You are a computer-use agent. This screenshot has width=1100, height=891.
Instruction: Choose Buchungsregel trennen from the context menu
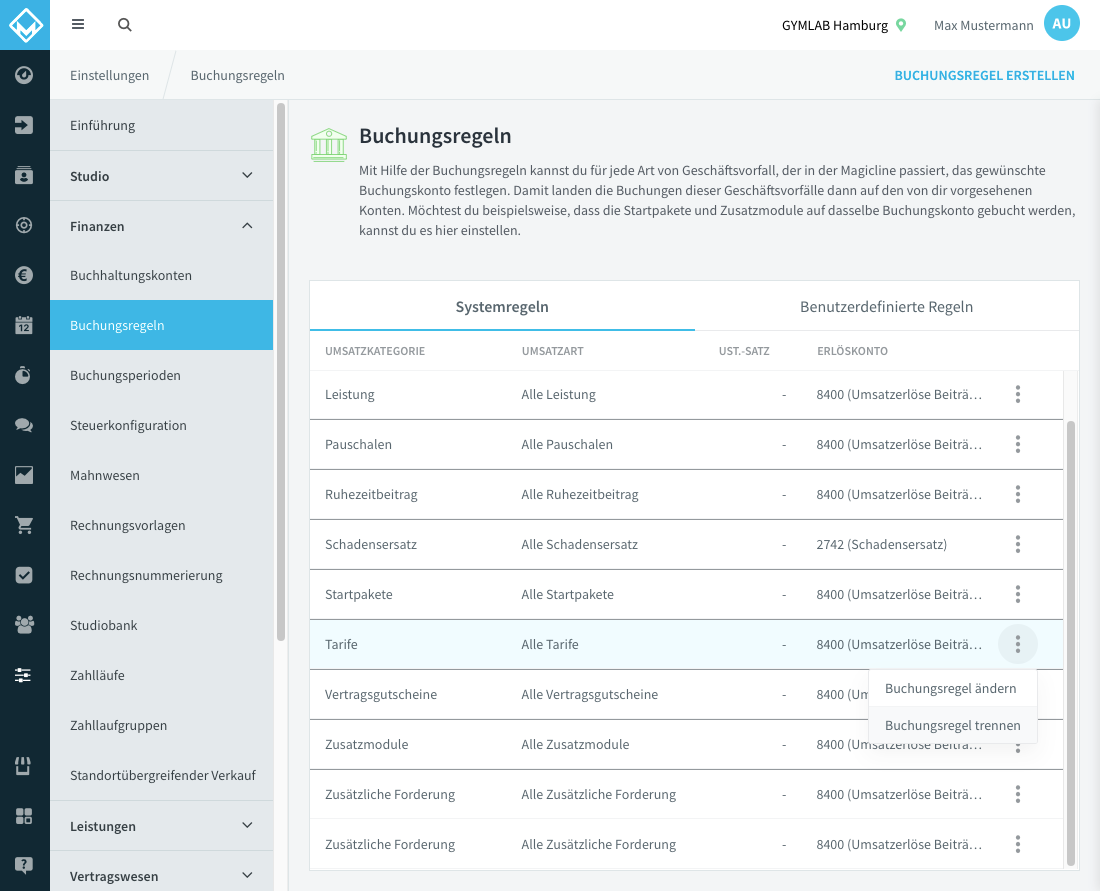tap(952, 725)
